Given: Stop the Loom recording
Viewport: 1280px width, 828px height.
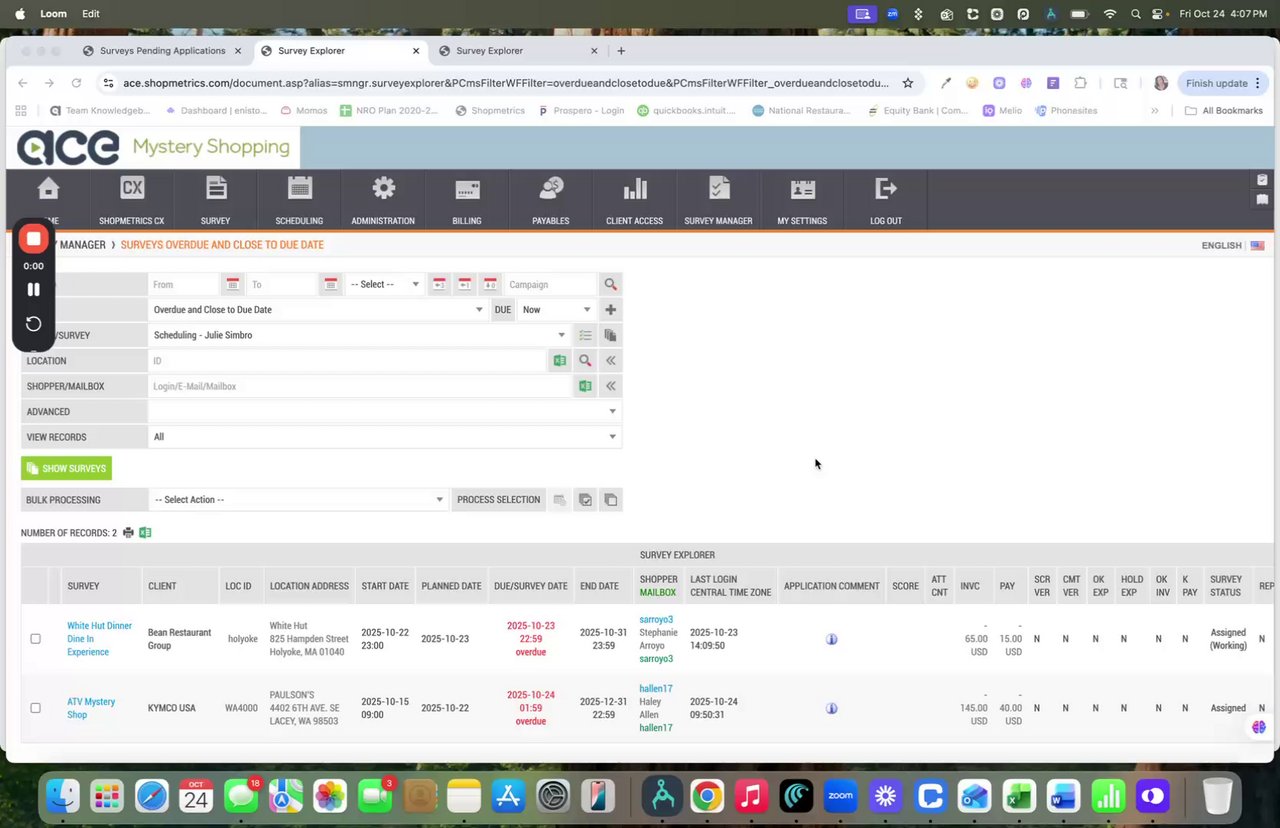Looking at the screenshot, I should pos(33,238).
